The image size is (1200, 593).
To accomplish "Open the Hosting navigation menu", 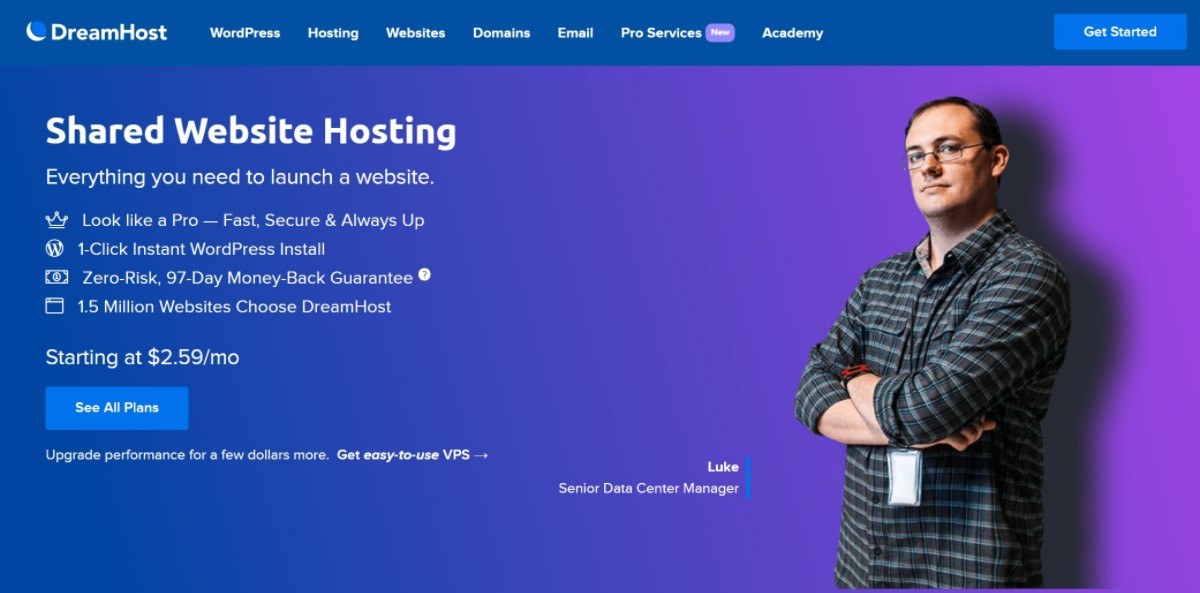I will coord(333,33).
